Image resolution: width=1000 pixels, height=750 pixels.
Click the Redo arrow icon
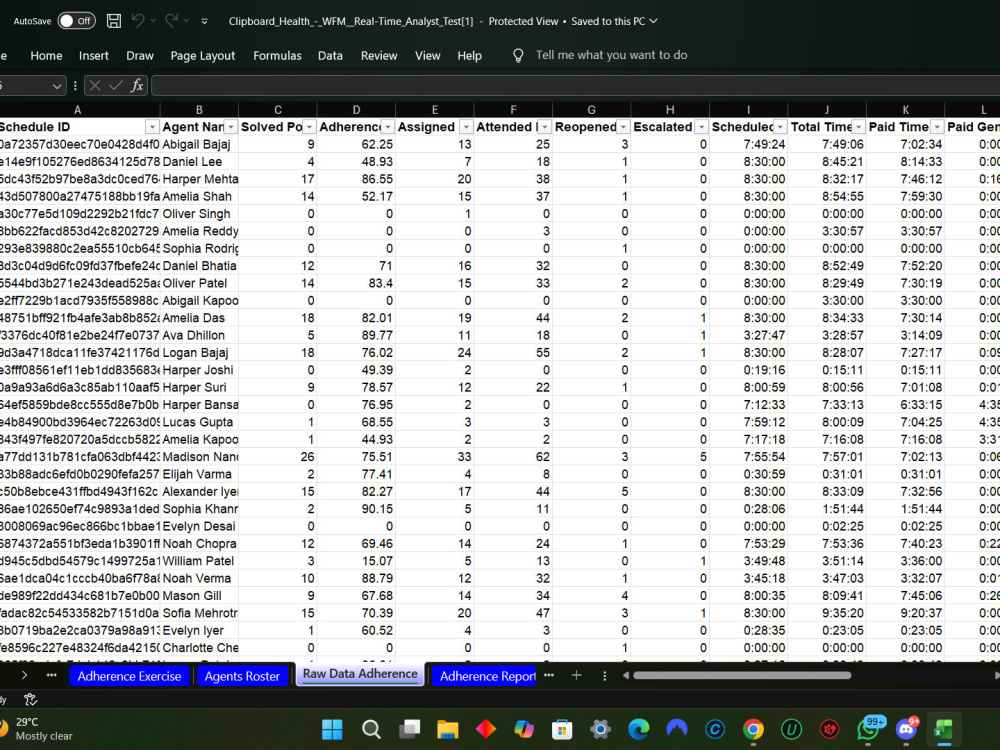[171, 21]
